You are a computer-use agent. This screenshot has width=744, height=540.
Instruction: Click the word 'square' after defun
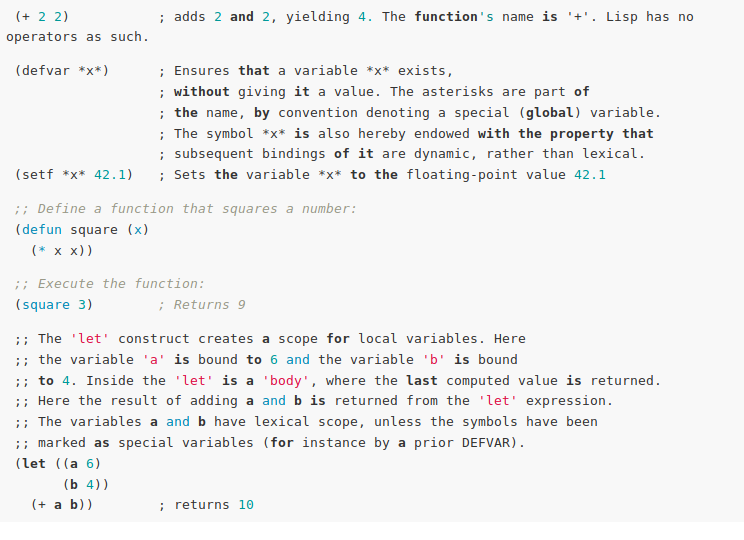(93, 230)
